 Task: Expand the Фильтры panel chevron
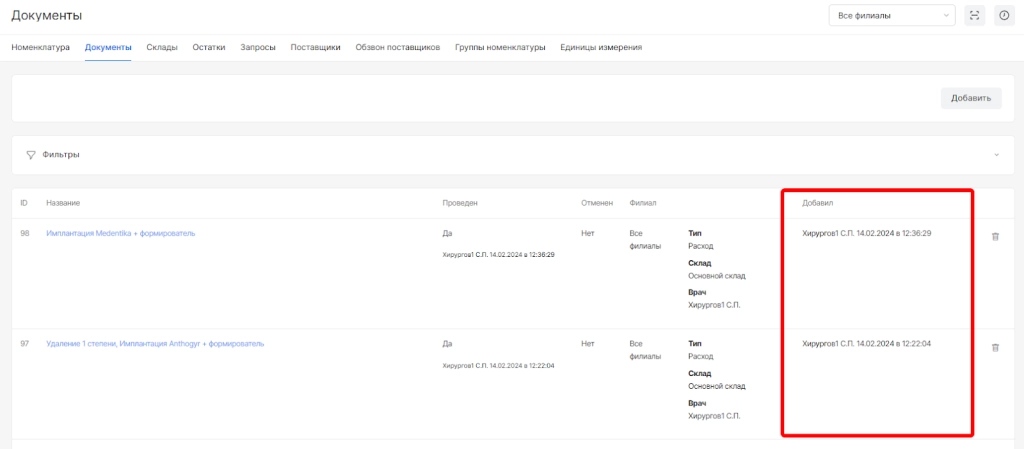[x=996, y=155]
